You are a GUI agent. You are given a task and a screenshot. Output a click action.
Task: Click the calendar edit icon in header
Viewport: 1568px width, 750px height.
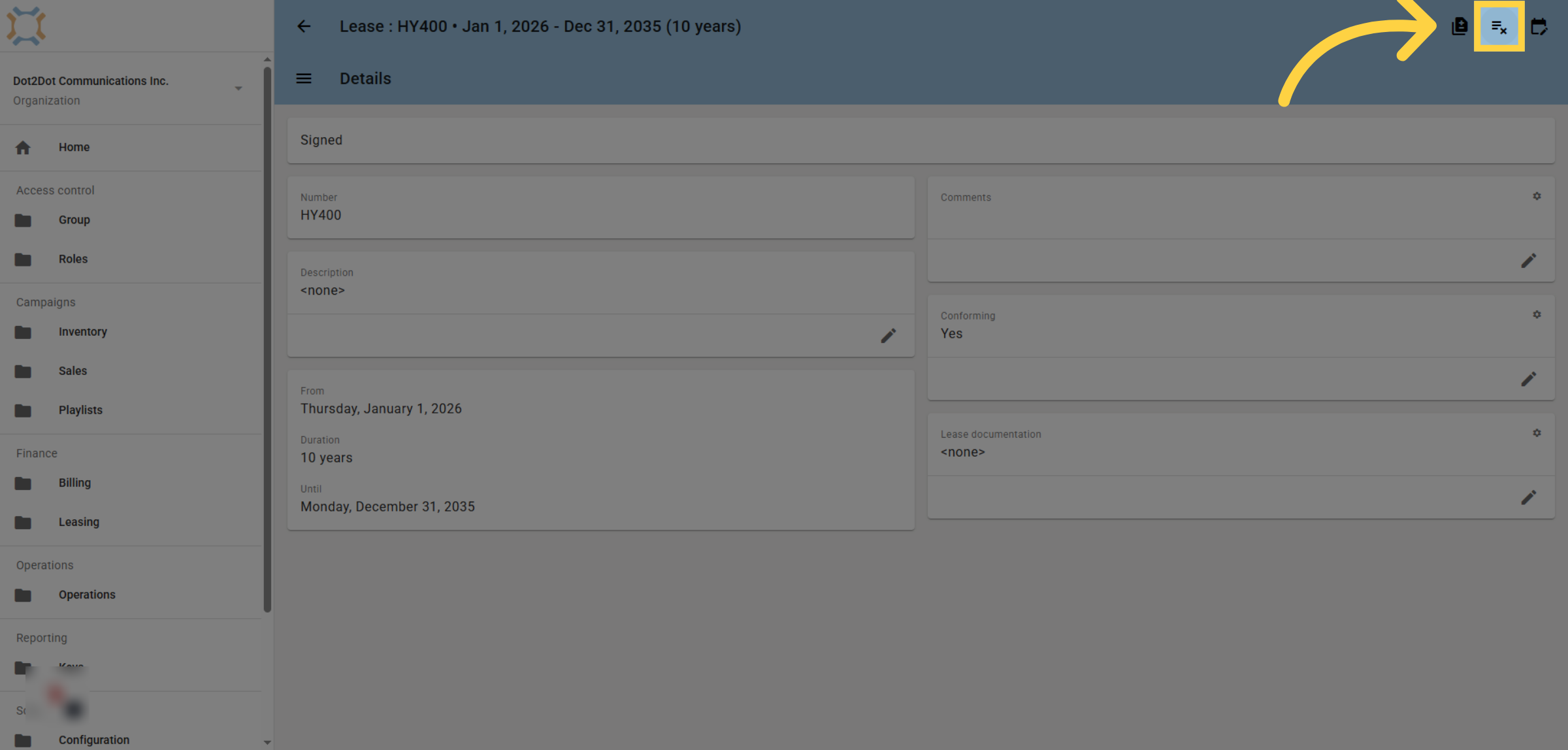(1539, 26)
